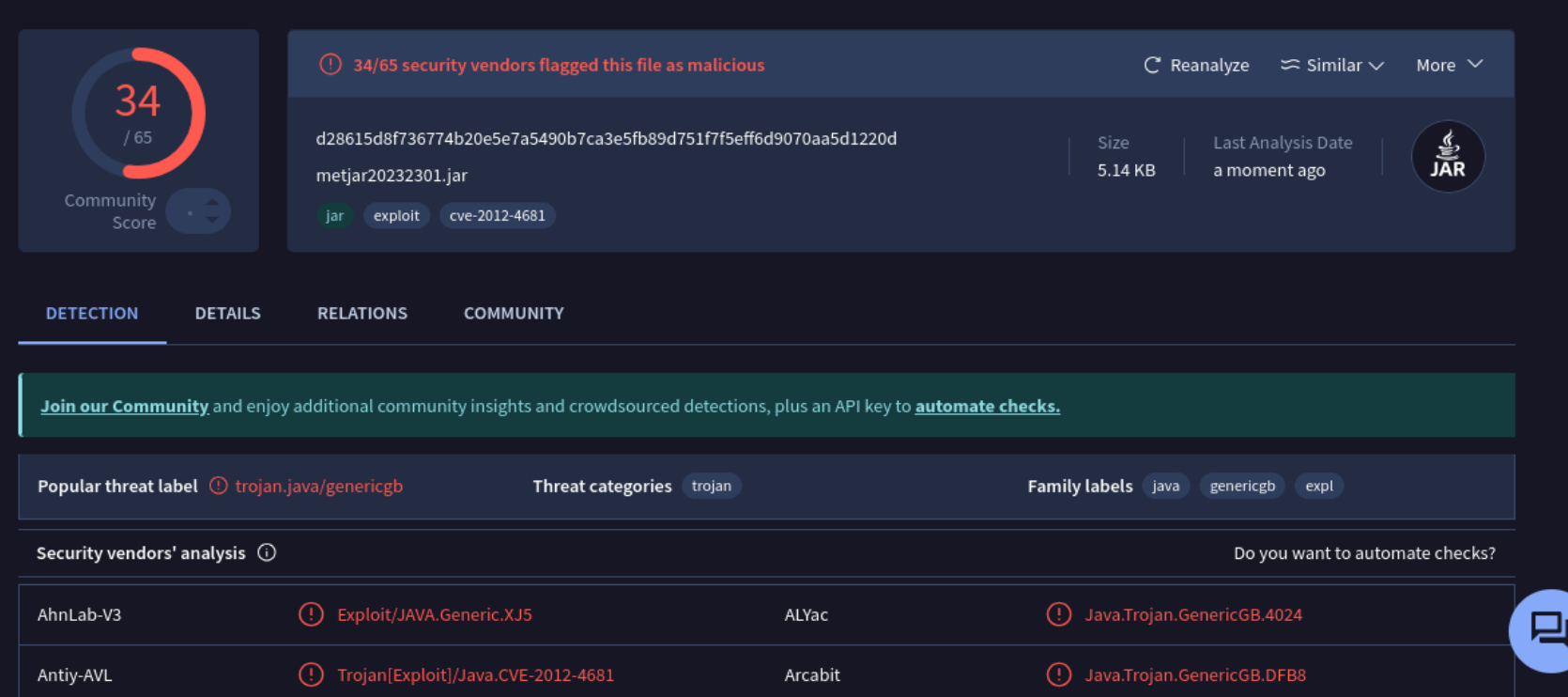Click the Join our Community link
Image resolution: width=1568 pixels, height=697 pixels.
pyautogui.click(x=124, y=406)
